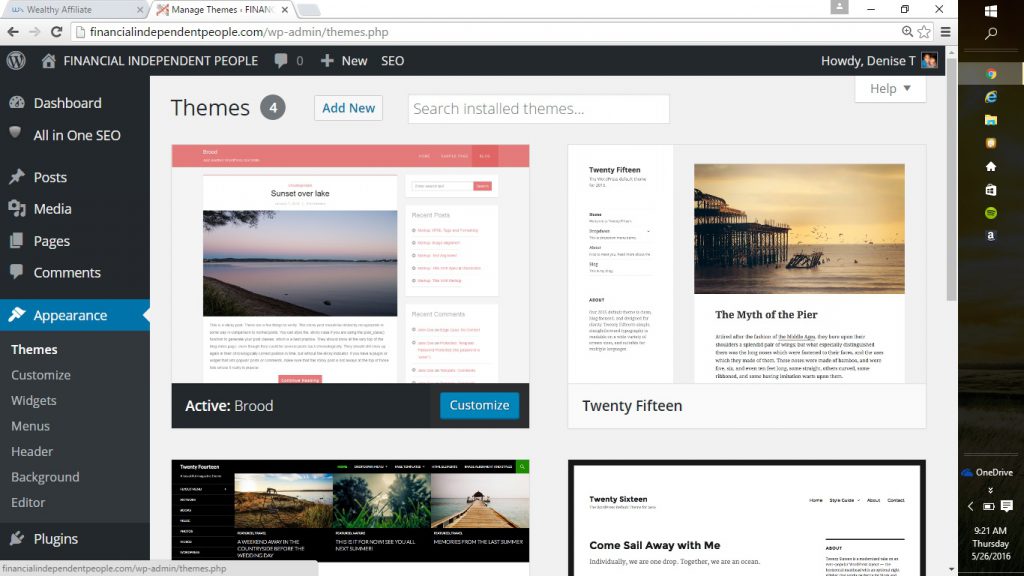Click the taskbar clock 9:21 AM
1024x576 pixels.
(990, 530)
